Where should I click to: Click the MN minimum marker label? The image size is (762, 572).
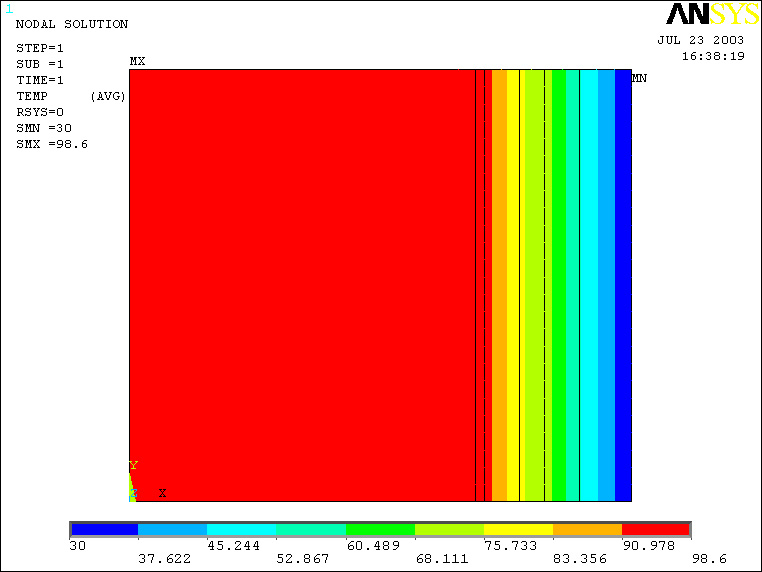639,78
